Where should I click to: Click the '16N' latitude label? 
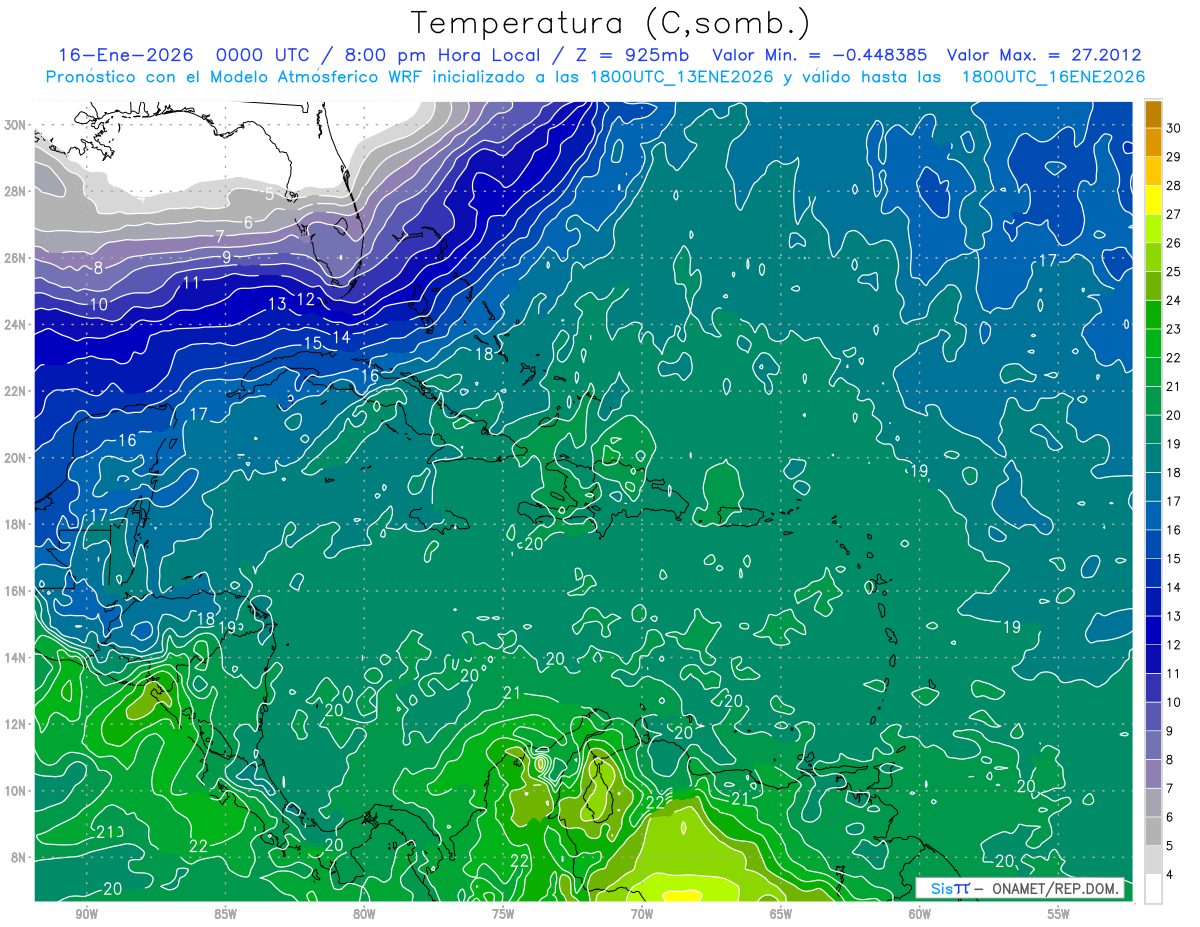(15, 591)
